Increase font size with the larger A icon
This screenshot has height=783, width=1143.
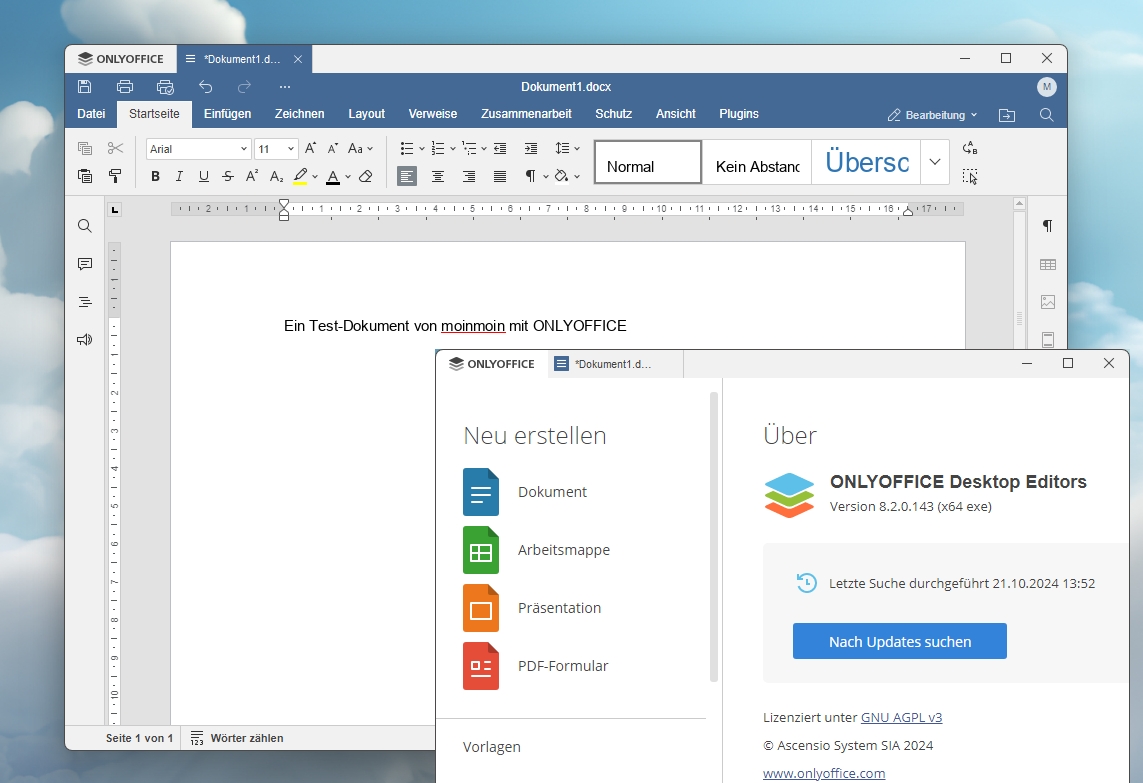pos(311,149)
